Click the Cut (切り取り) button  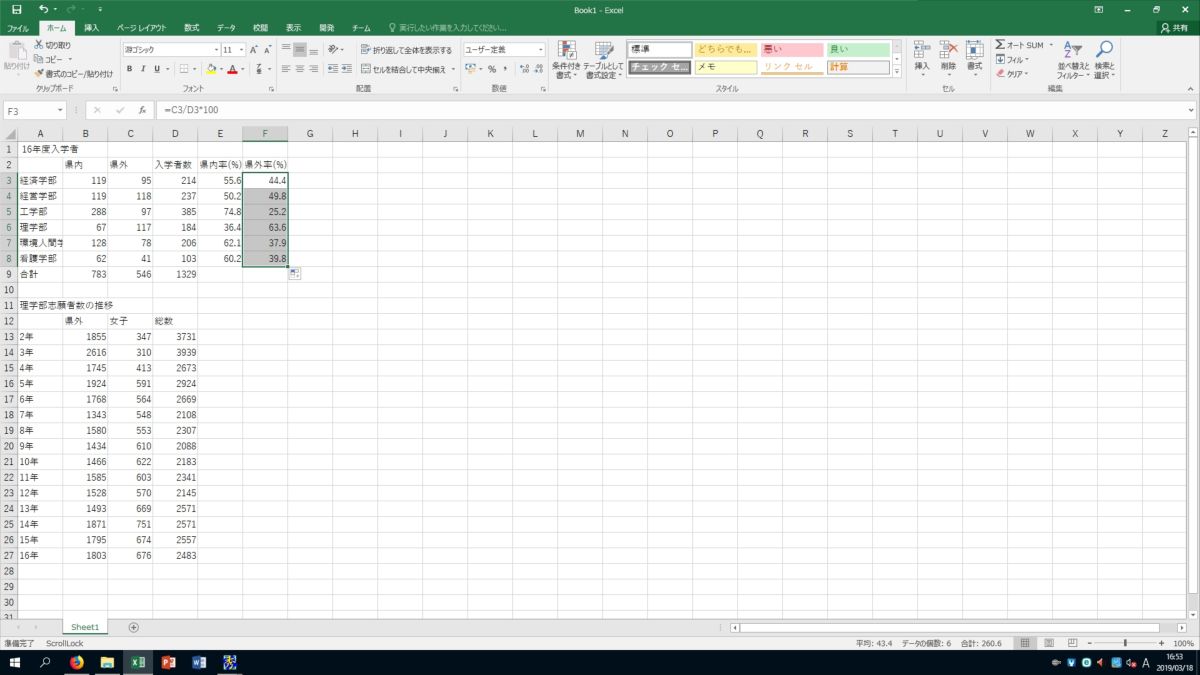52,45
